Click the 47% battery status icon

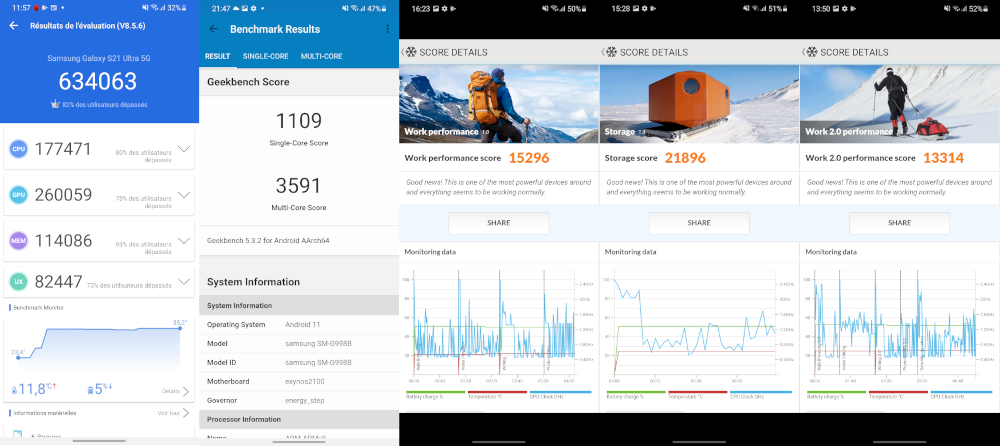click(384, 9)
